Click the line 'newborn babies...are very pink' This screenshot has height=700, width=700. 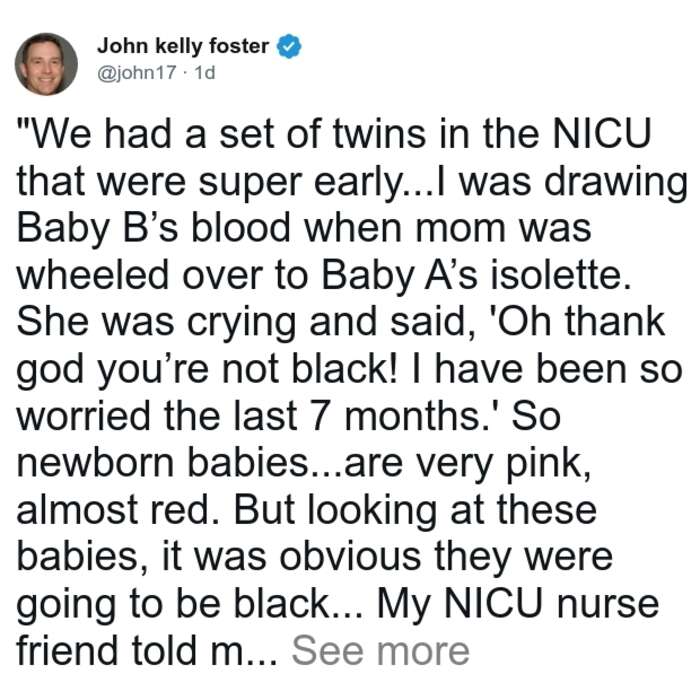(x=304, y=463)
